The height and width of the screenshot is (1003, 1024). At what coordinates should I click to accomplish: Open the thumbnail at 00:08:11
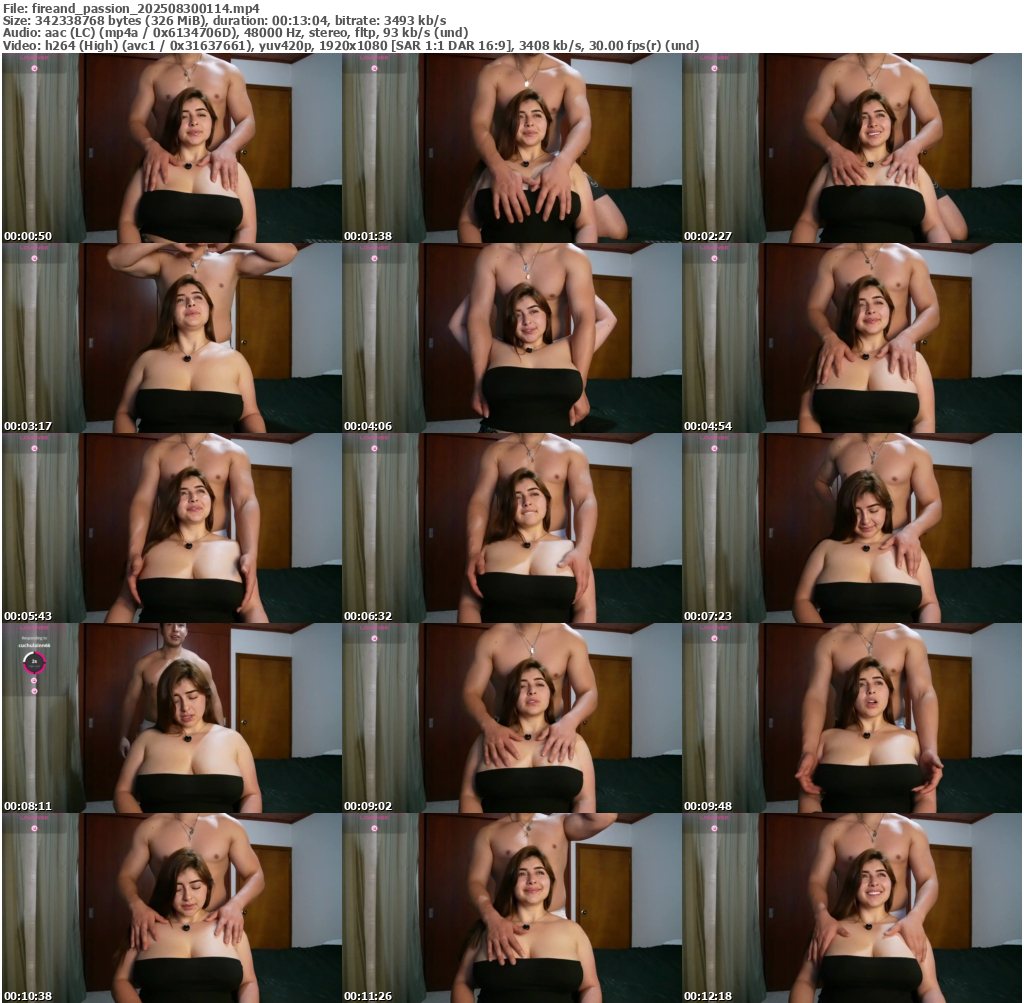(x=171, y=718)
